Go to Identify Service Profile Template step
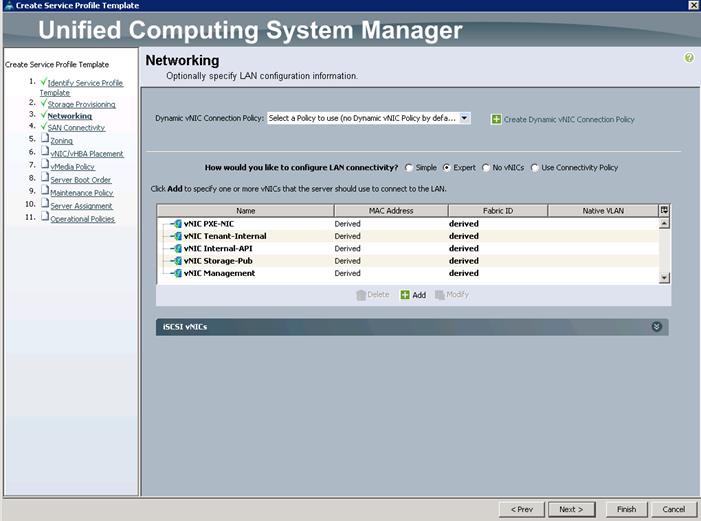The image size is (701, 521). 81,88
